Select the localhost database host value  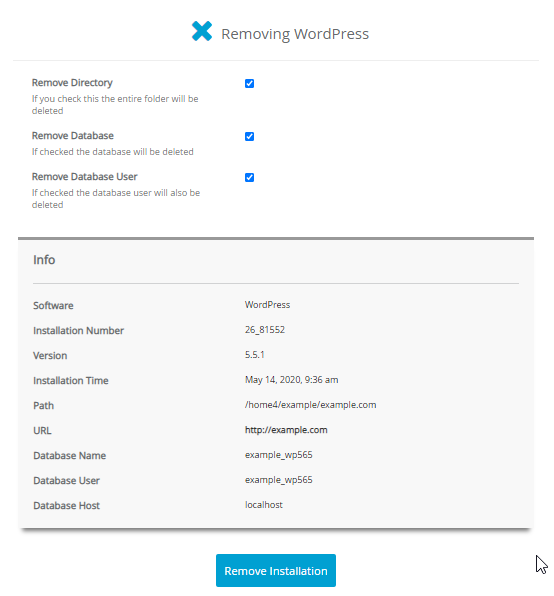coord(264,505)
